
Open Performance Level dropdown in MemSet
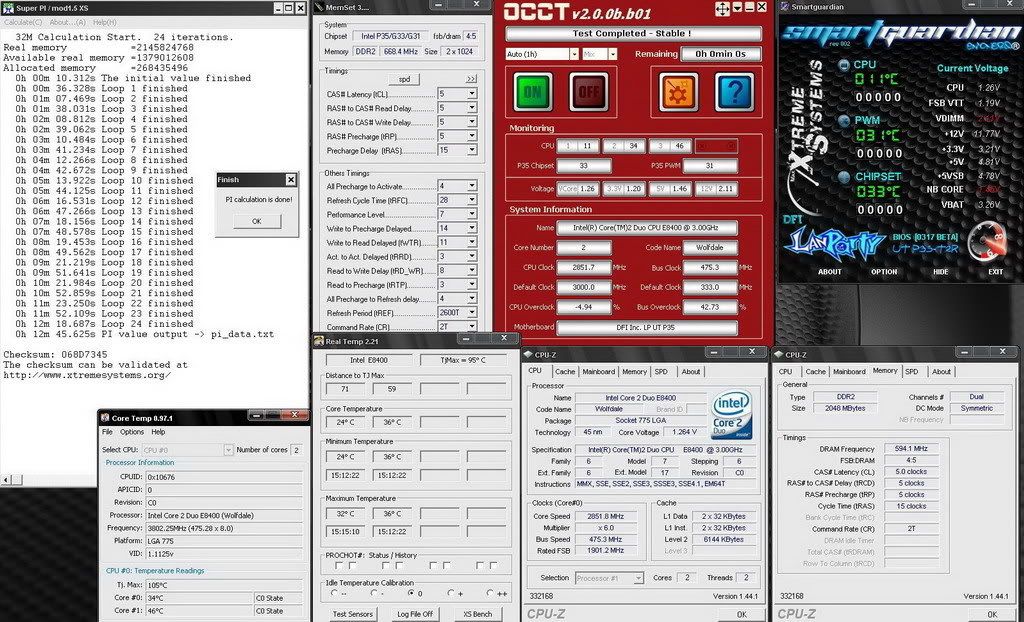coord(472,214)
